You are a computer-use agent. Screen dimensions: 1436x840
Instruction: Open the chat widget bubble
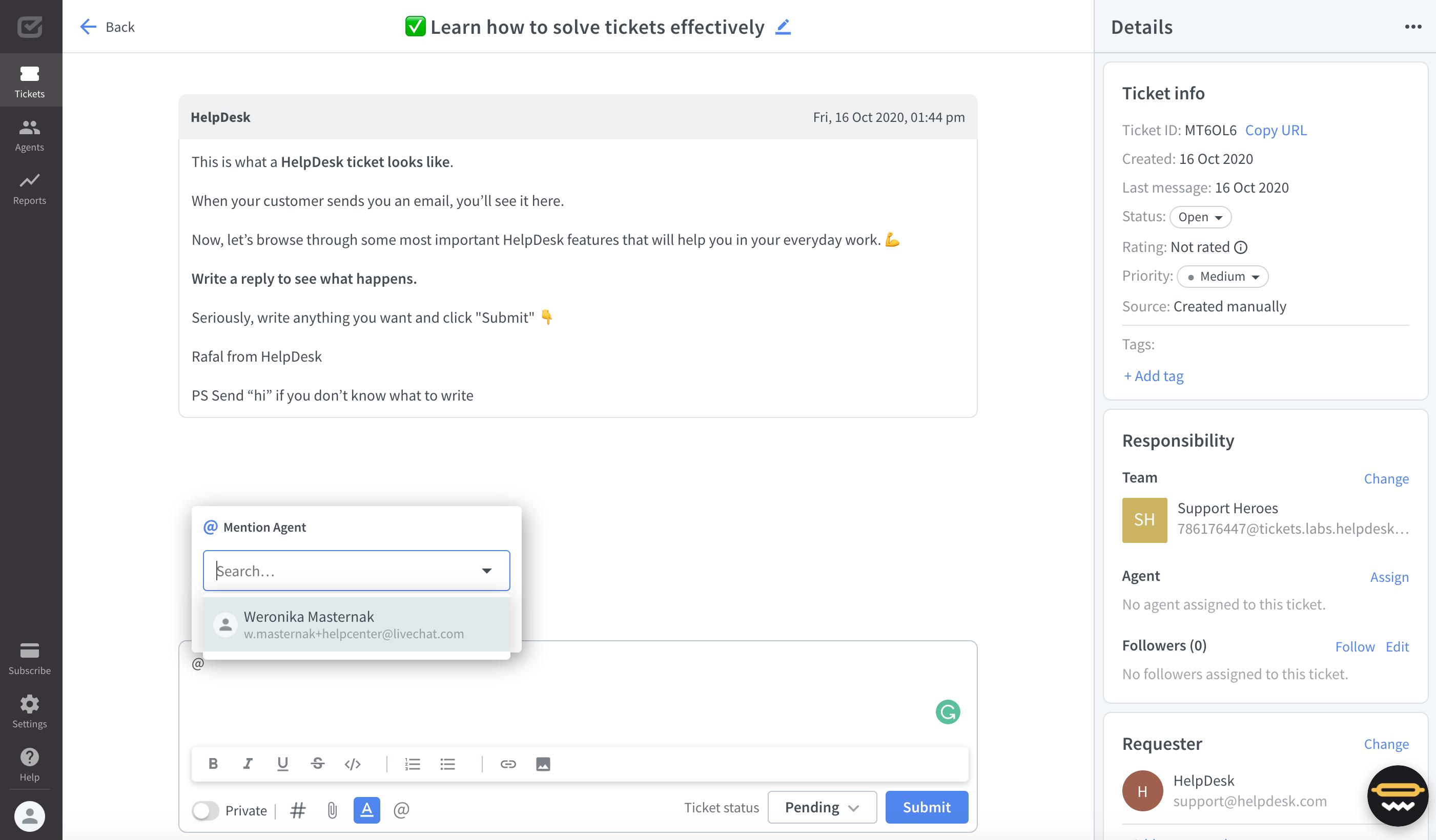pyautogui.click(x=1397, y=796)
